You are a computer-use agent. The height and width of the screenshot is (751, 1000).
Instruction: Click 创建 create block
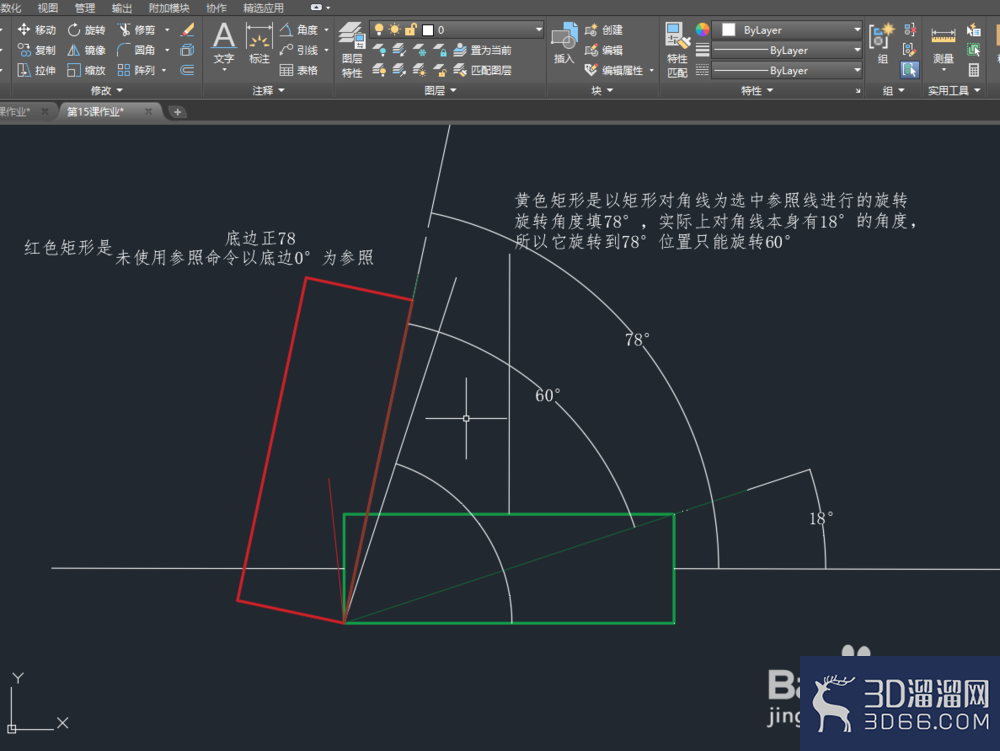point(604,30)
